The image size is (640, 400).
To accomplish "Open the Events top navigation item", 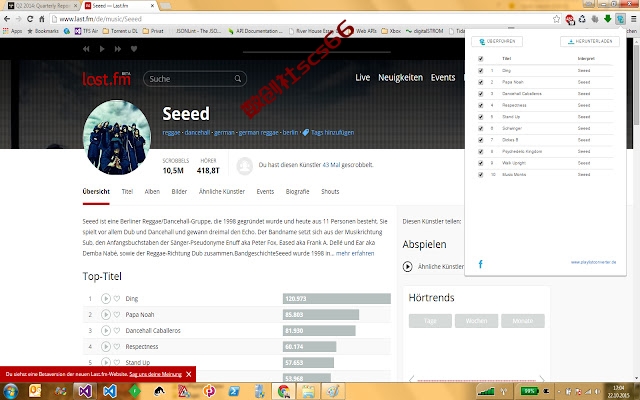I will 443,78.
